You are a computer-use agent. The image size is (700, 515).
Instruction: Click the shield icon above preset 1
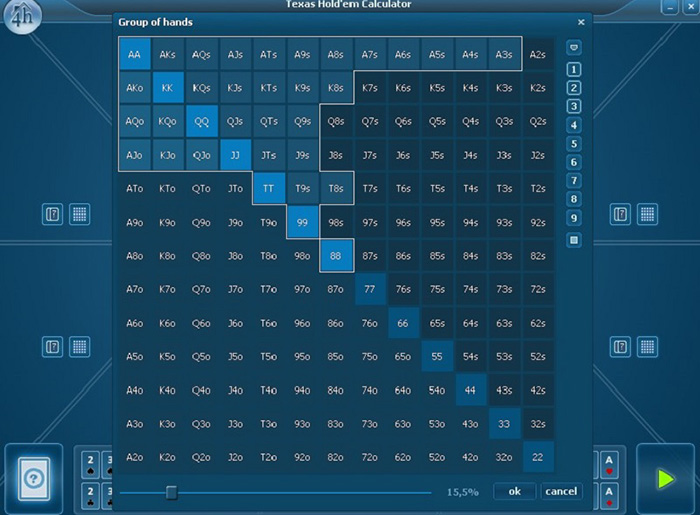574,47
